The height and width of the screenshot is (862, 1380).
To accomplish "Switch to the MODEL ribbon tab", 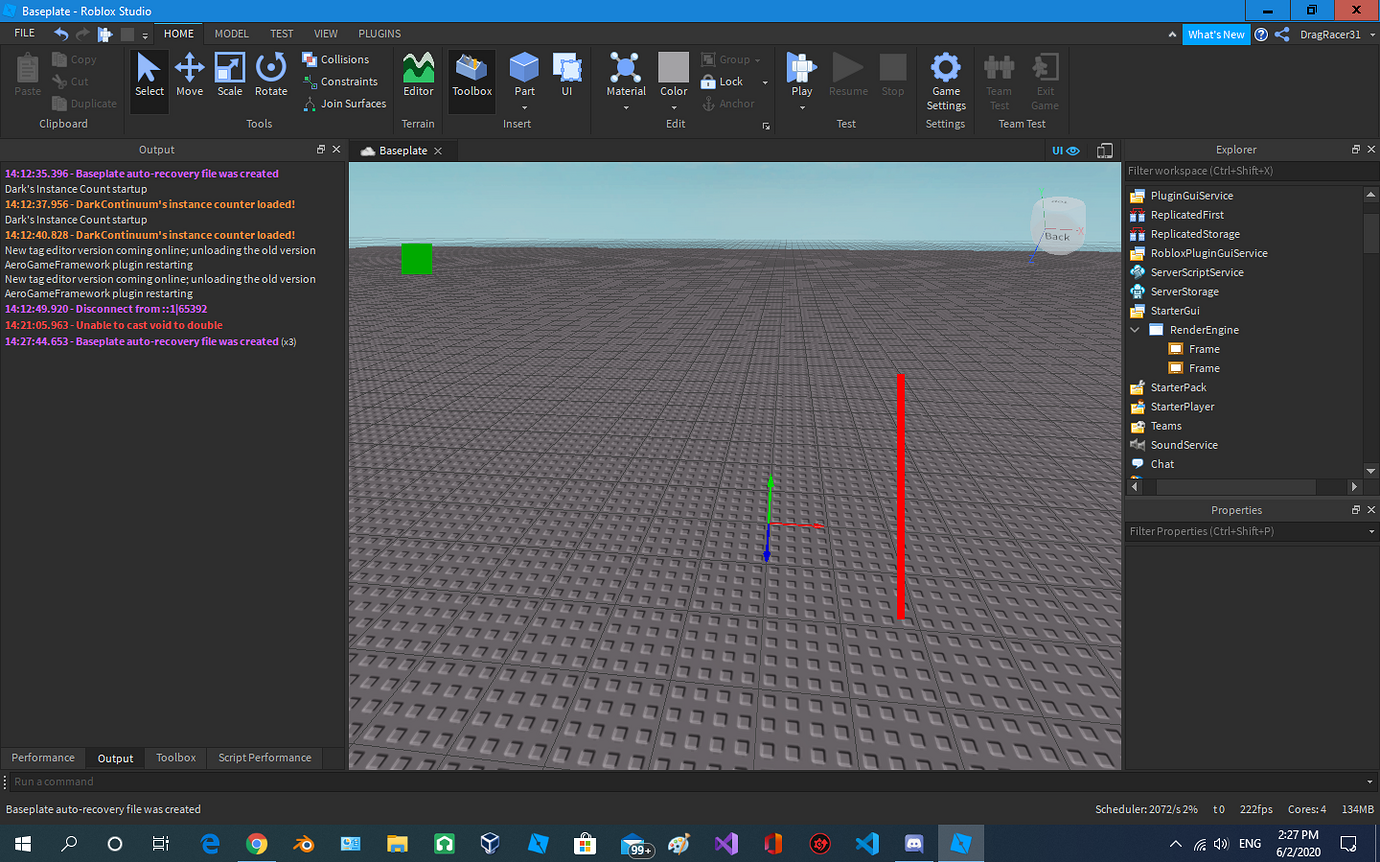I will coord(232,33).
